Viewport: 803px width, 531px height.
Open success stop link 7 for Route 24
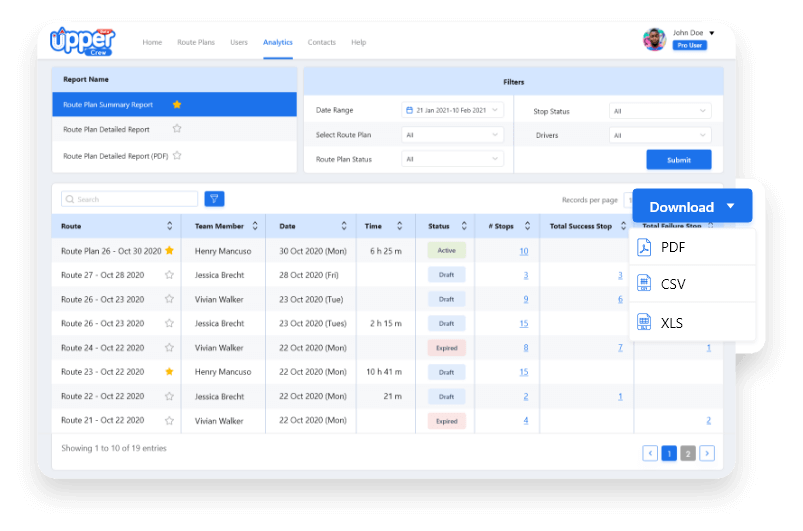[620, 348]
